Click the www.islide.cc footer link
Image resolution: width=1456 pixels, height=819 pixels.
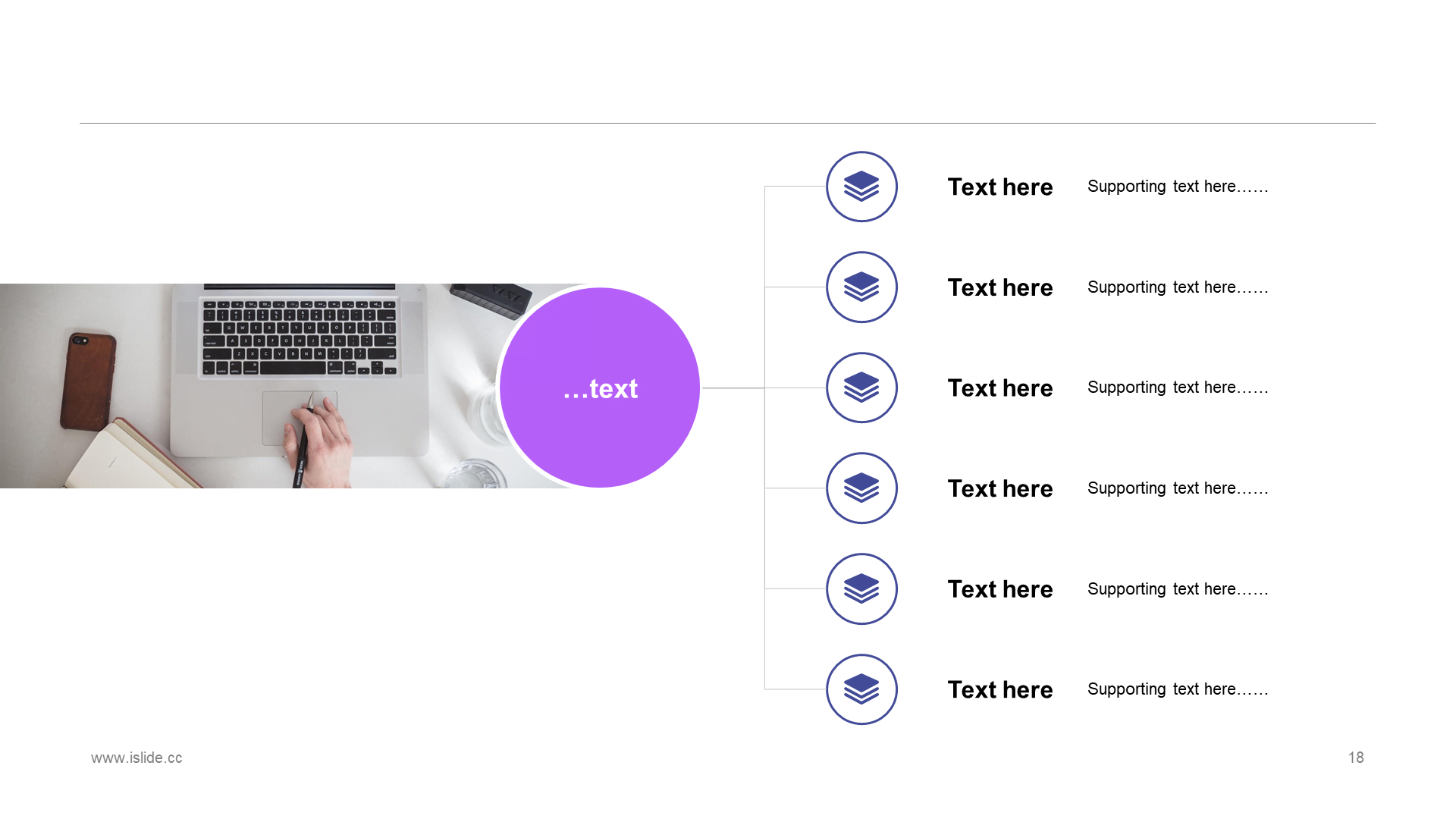click(136, 758)
